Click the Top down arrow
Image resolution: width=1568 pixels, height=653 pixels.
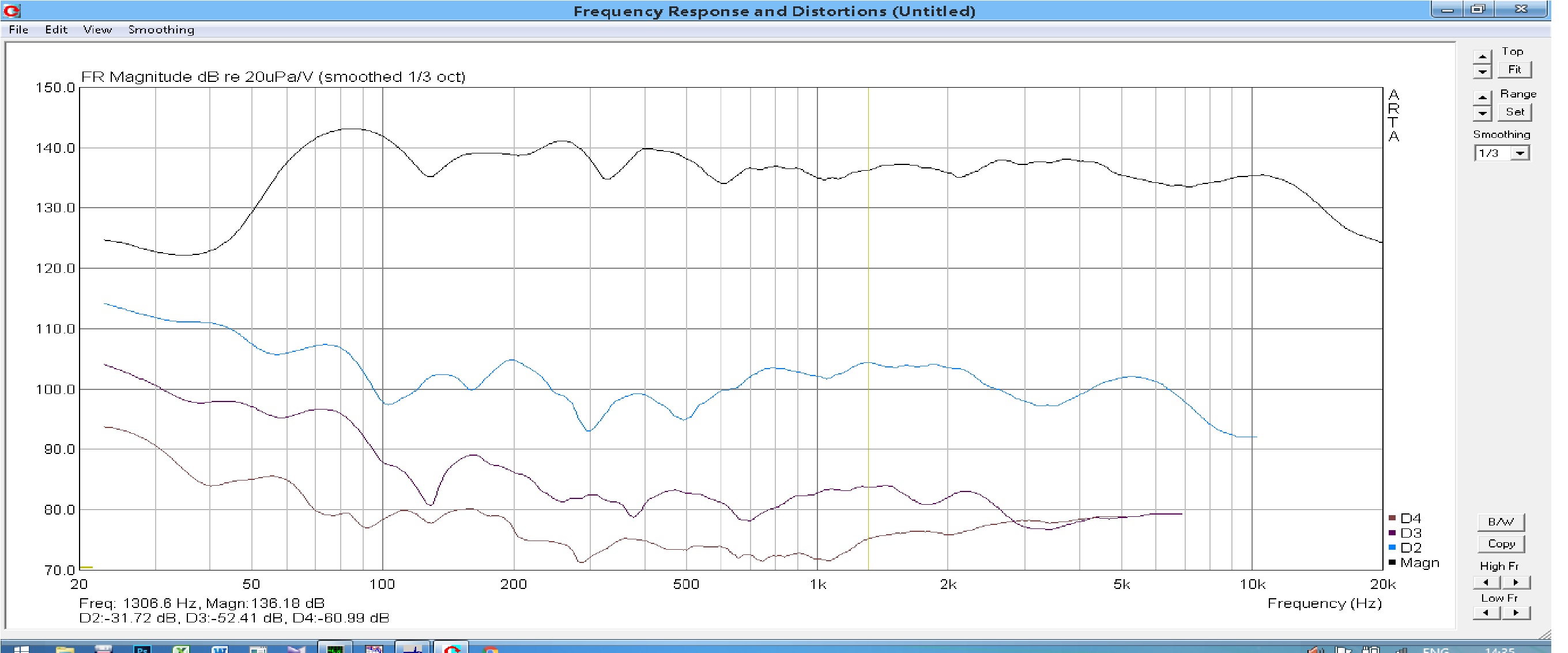point(1482,72)
